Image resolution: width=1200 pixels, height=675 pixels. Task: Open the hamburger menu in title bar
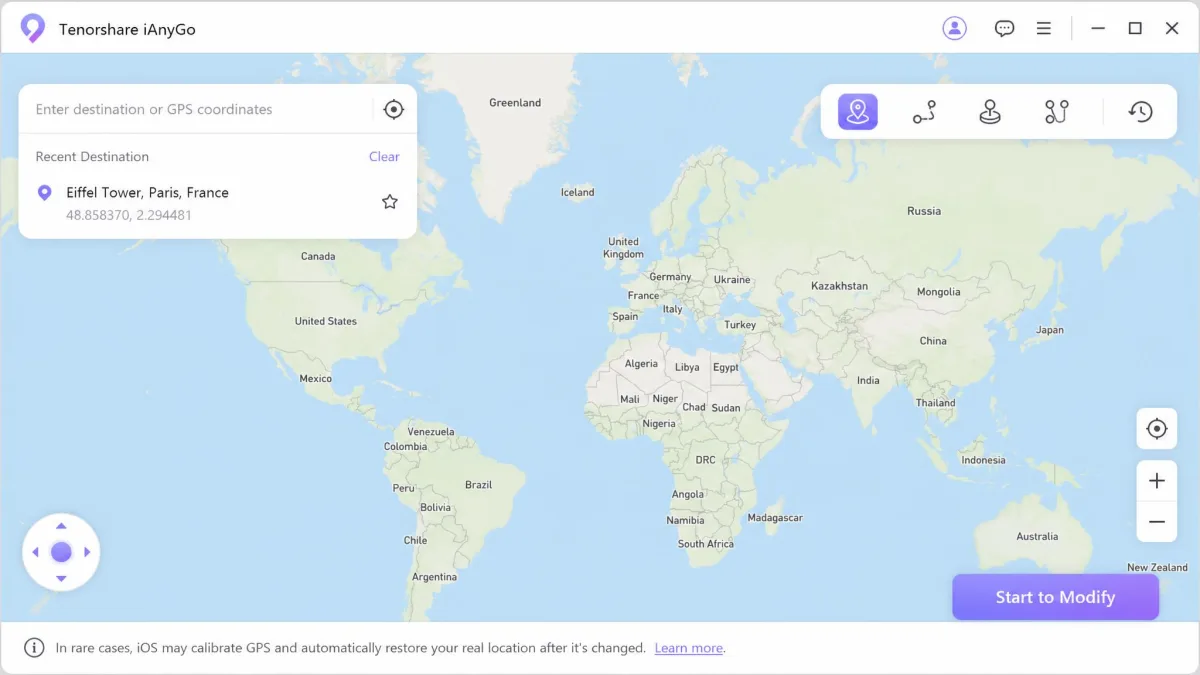point(1044,29)
